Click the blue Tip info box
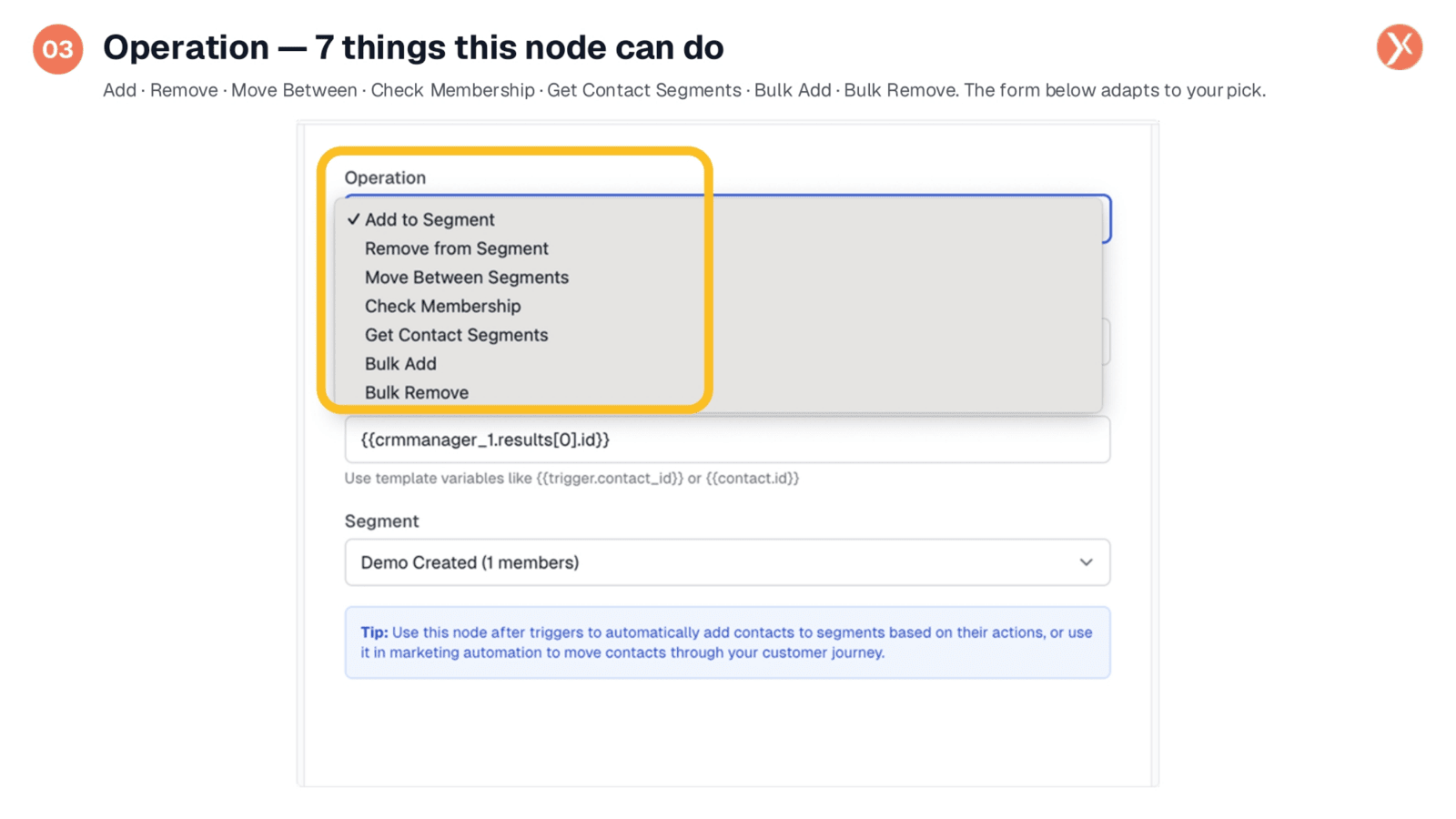Screen dimensions: 1456x819 pos(727,642)
